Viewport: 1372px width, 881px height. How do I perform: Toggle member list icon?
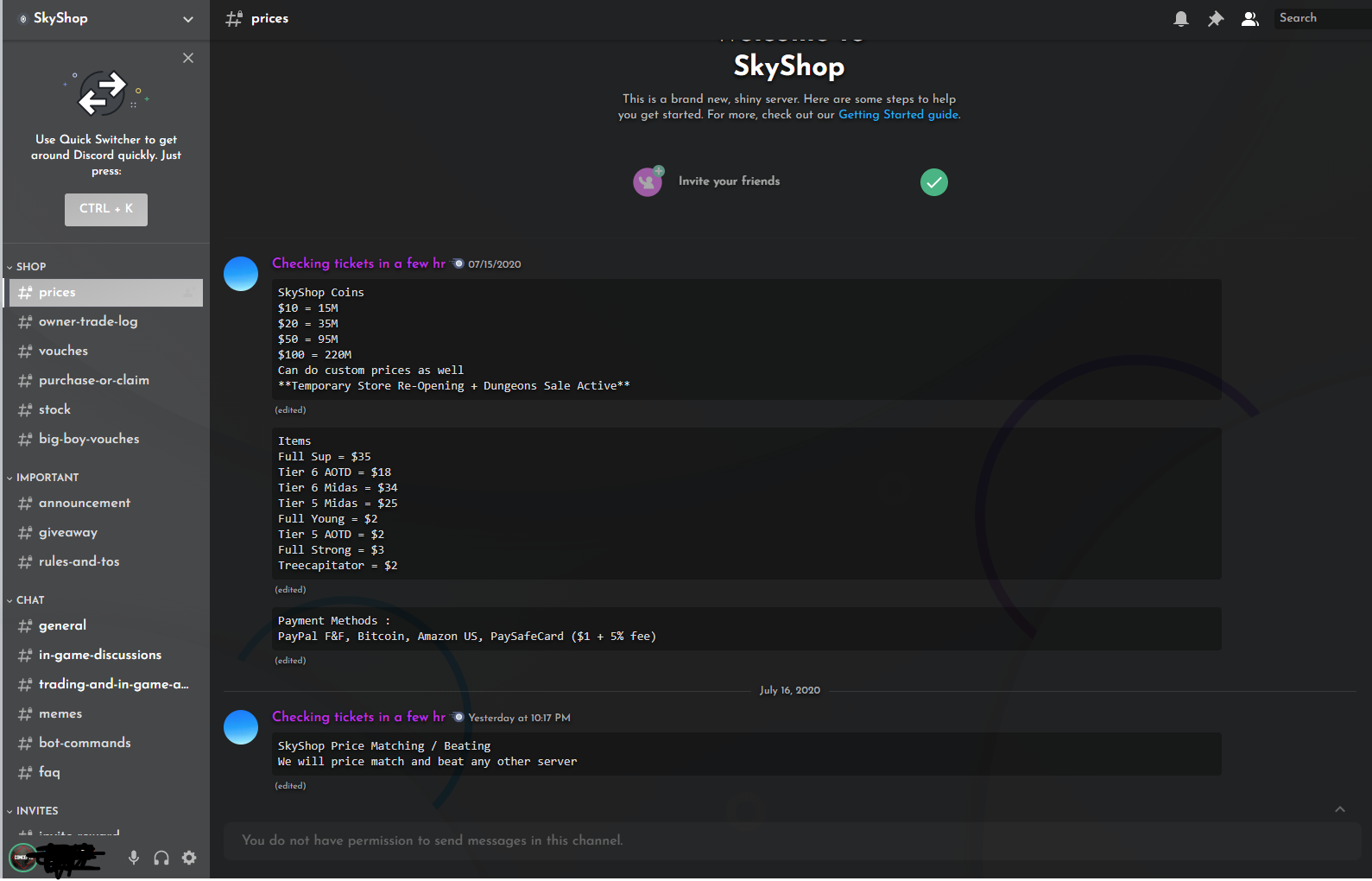point(1249,18)
